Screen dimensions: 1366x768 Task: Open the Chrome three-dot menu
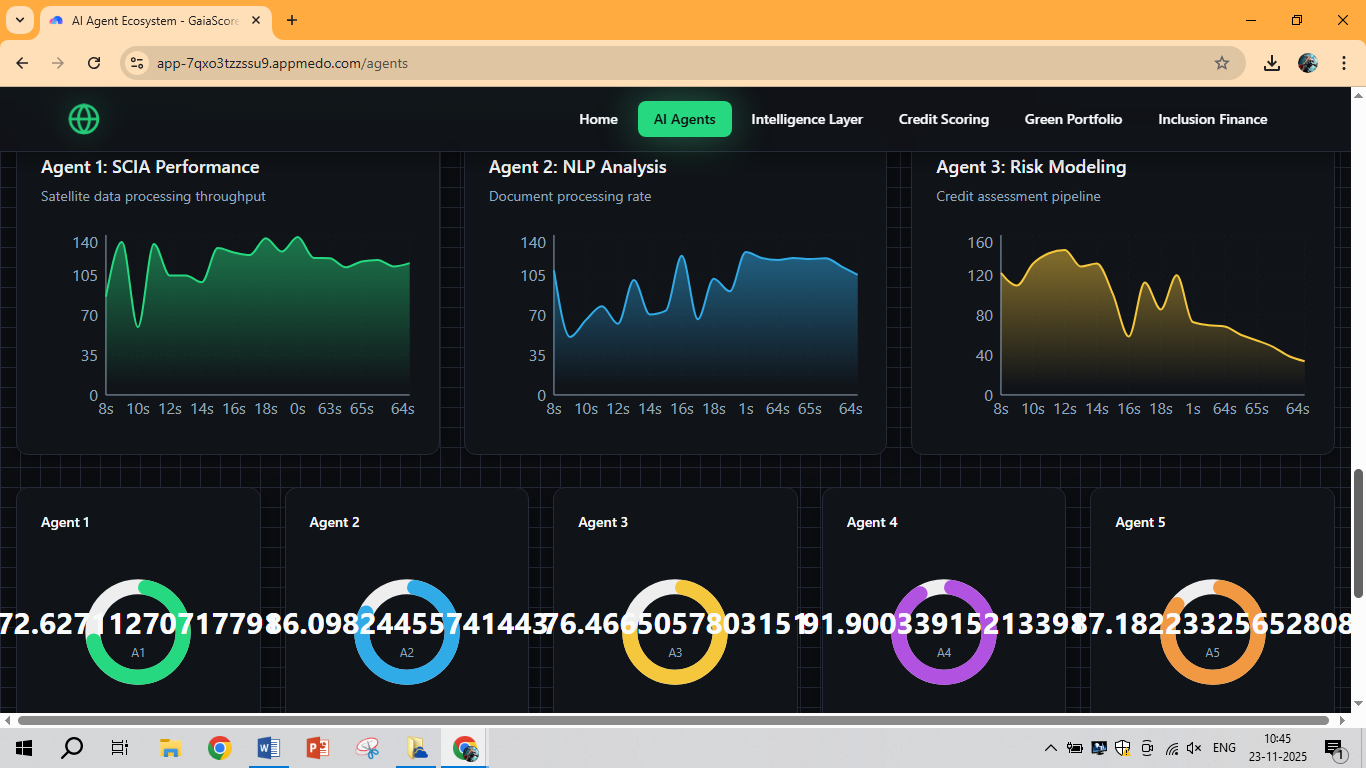tap(1342, 63)
